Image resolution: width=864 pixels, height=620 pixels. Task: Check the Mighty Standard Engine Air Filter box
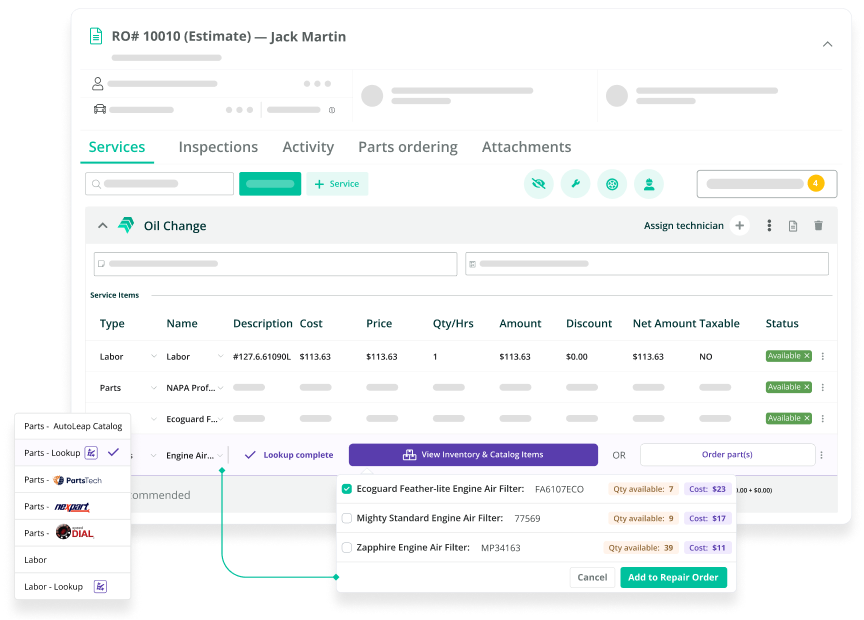click(x=347, y=518)
